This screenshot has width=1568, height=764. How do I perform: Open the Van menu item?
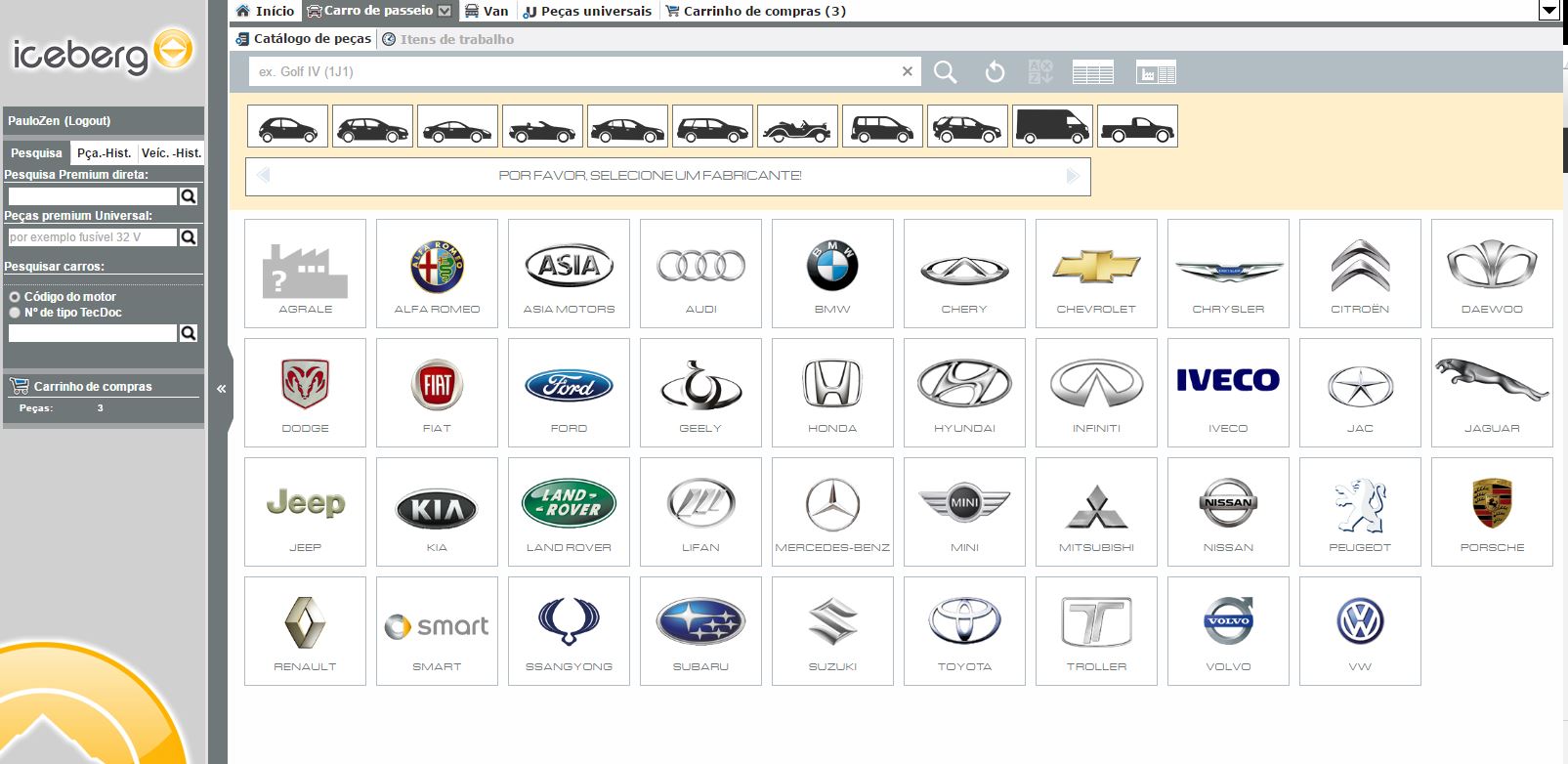tap(487, 11)
